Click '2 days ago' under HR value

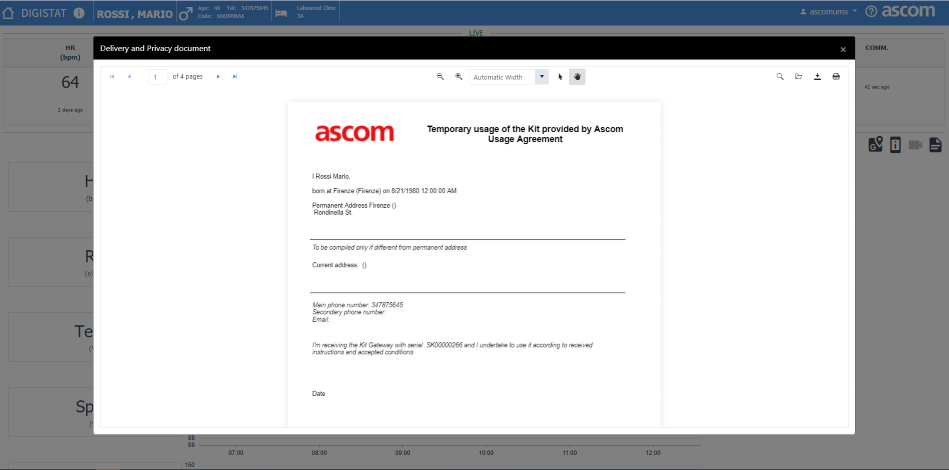[70, 110]
